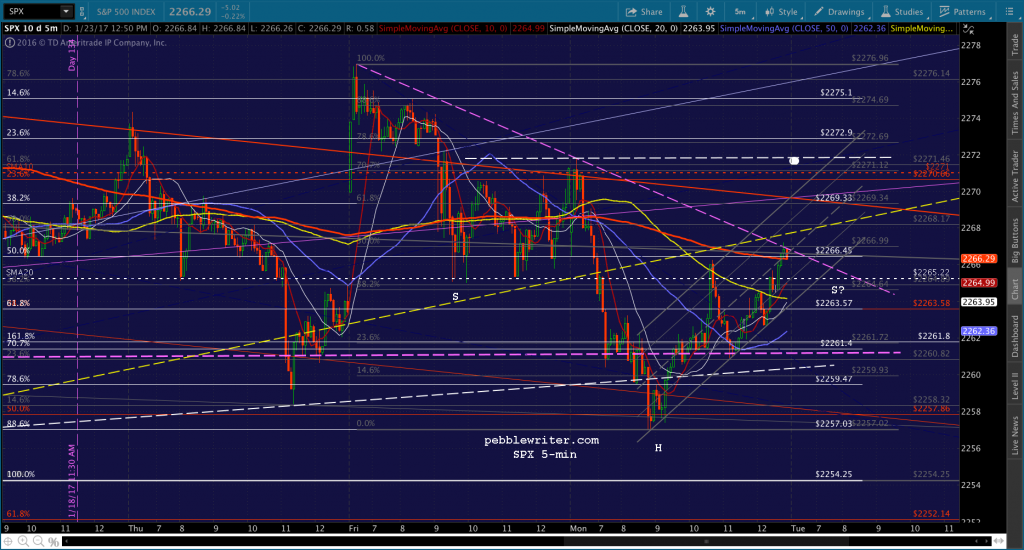Click the crosshair pan icon at bottom left
Screen dimensions: 1024x550
8,542
